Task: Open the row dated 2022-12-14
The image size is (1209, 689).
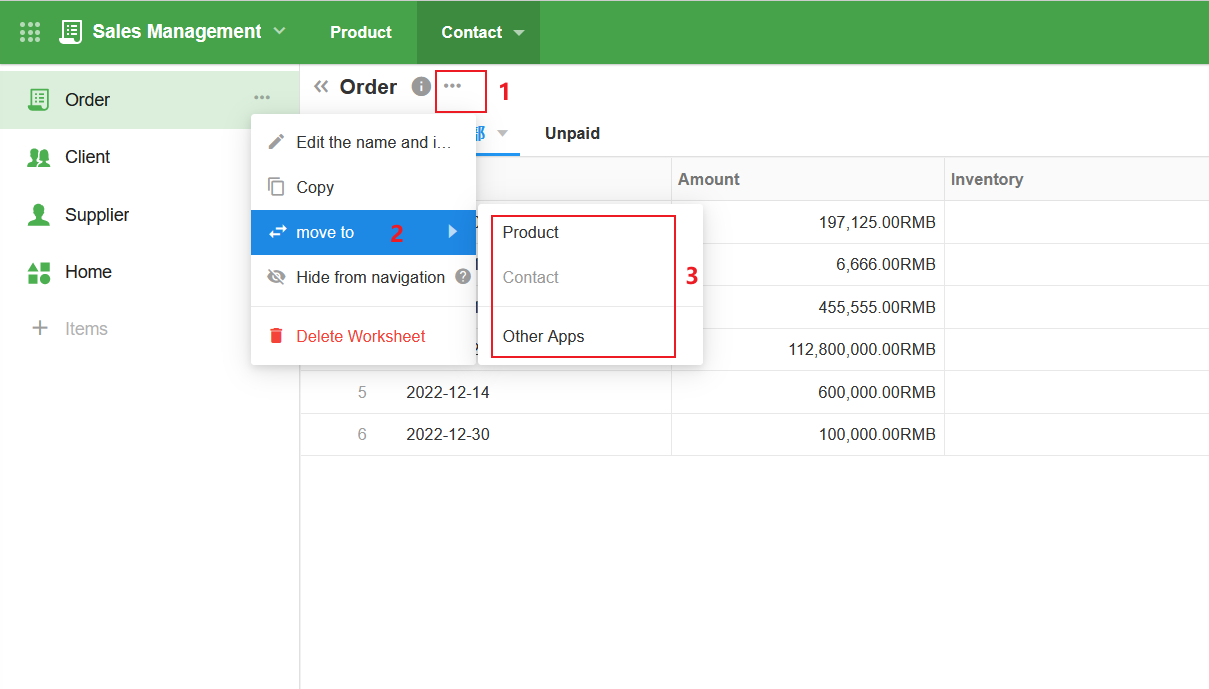Action: [447, 392]
